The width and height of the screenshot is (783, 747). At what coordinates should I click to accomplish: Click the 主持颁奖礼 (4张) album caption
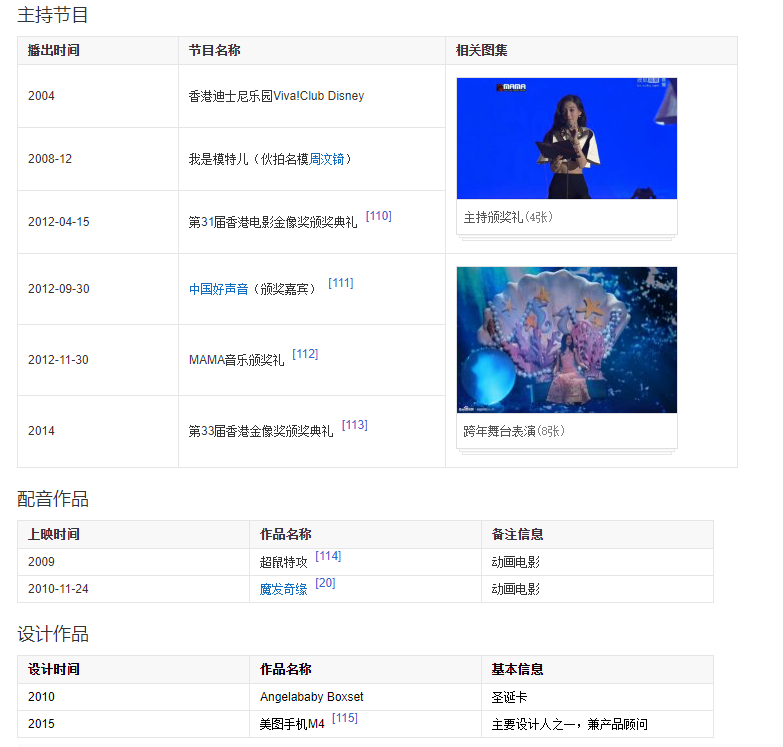point(508,217)
